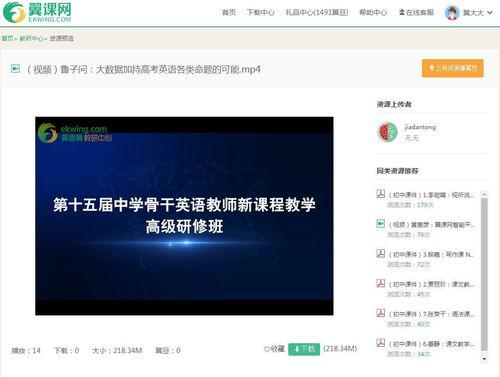This screenshot has width=500, height=377.
Task: Click the PDF icon next to 72次 item
Action: [381, 253]
